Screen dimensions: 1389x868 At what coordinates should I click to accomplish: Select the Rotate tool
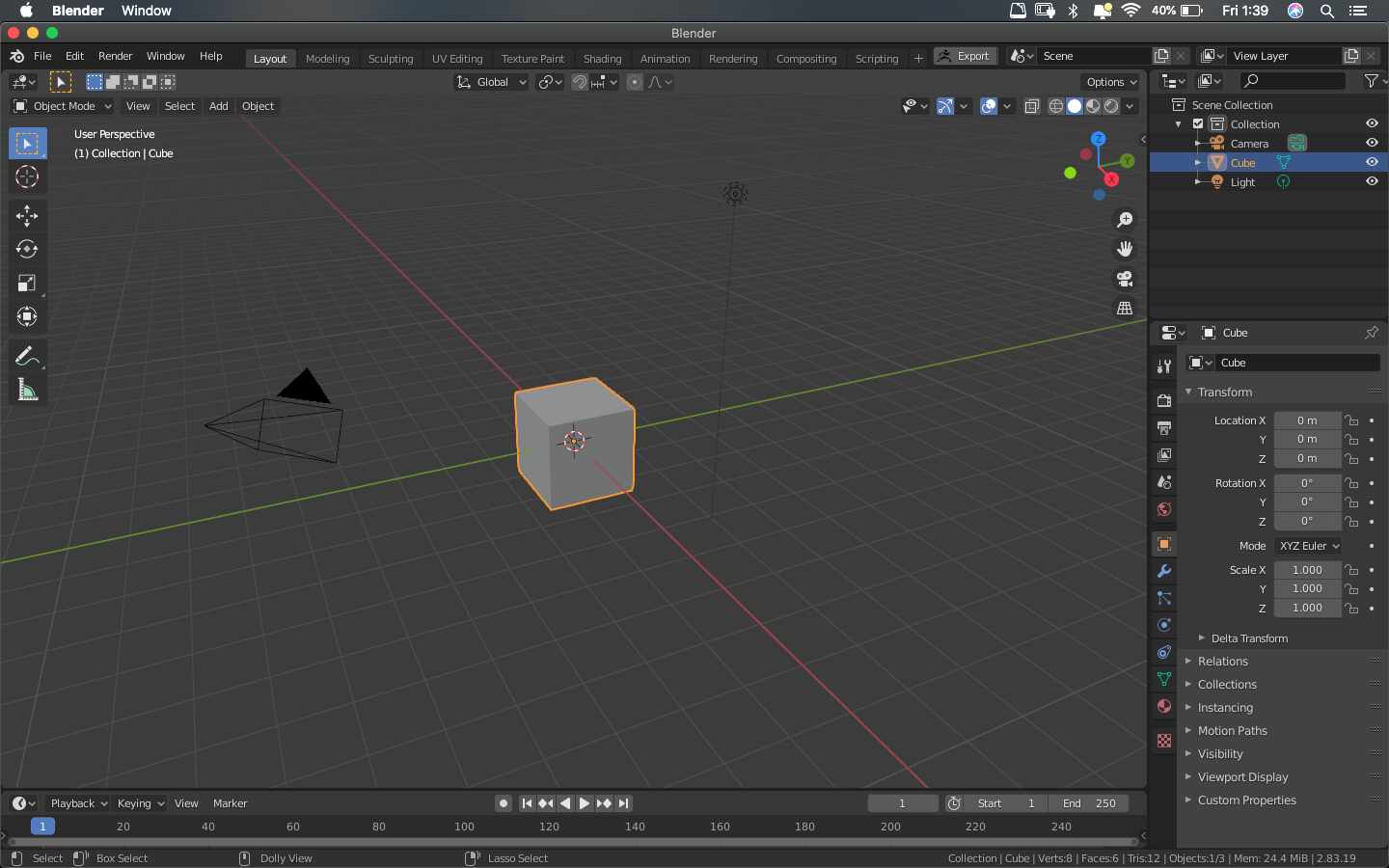27,250
